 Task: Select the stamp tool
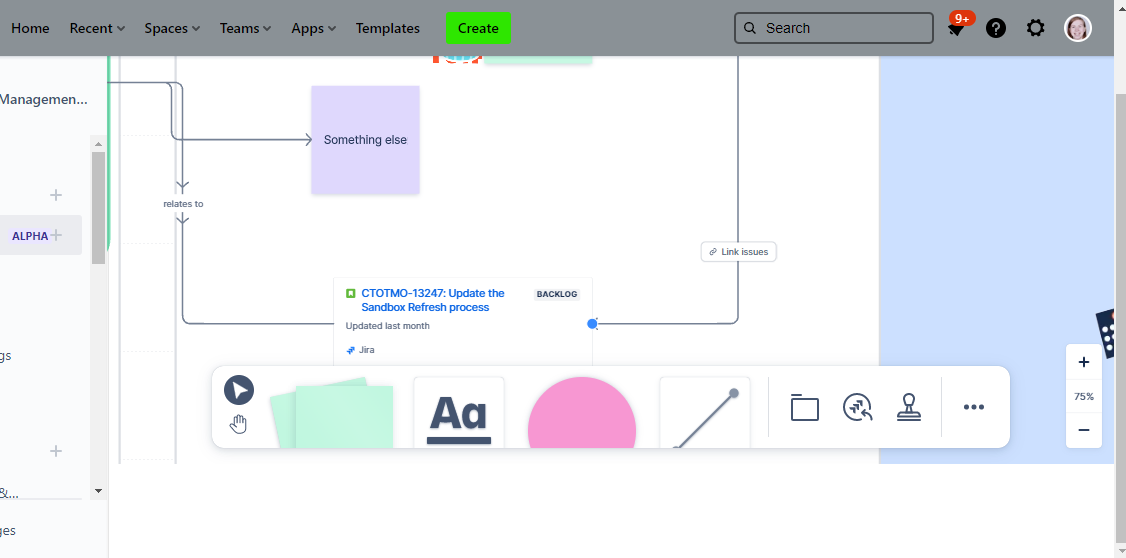click(909, 407)
